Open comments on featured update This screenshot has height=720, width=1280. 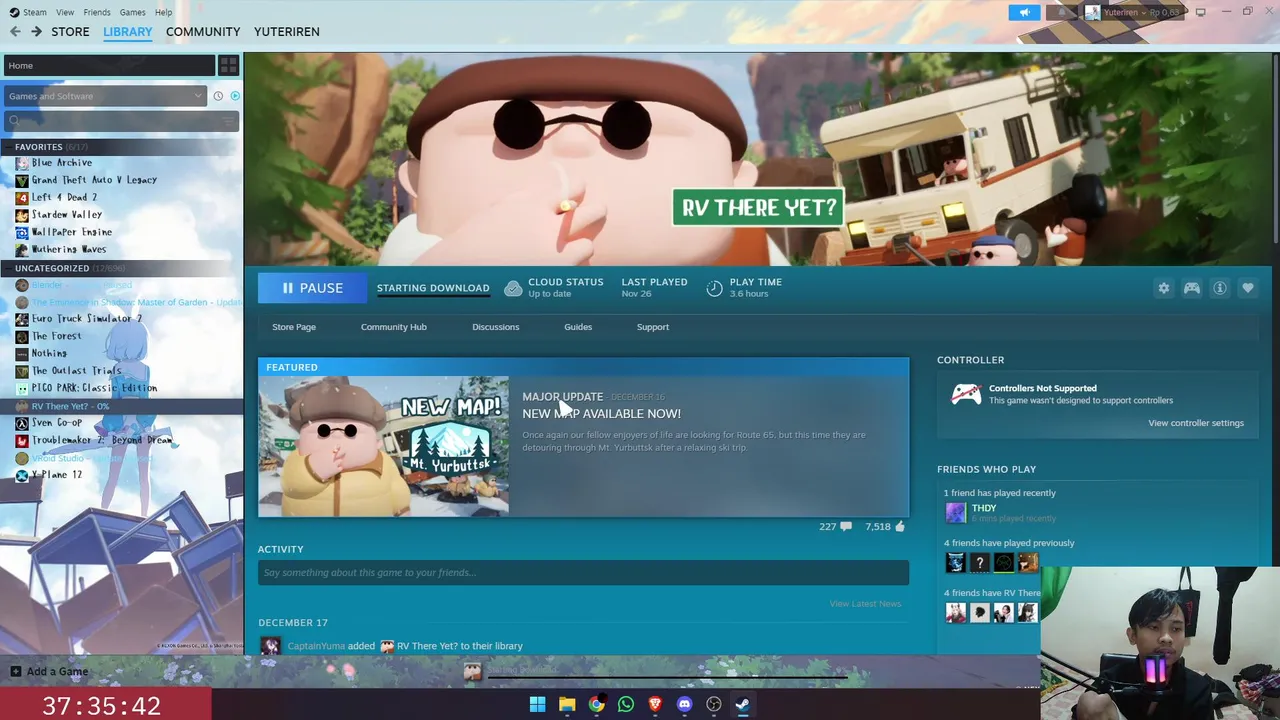846,526
